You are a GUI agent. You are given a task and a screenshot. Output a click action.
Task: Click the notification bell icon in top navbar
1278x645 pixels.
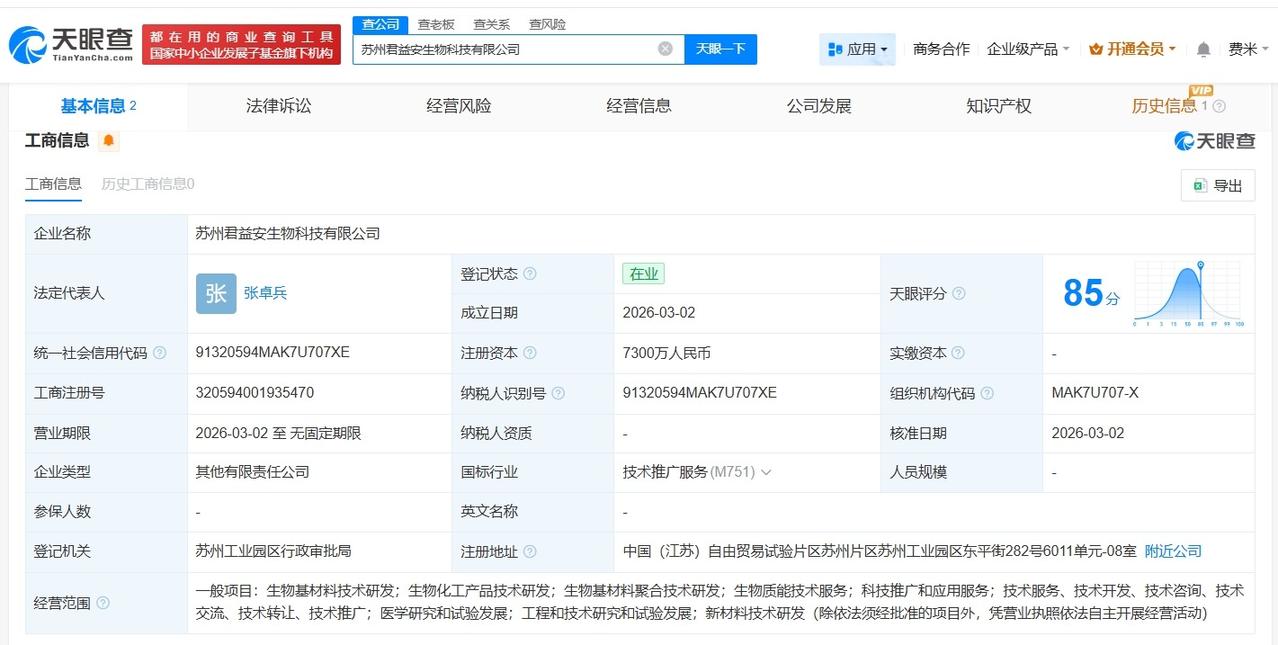point(1202,48)
